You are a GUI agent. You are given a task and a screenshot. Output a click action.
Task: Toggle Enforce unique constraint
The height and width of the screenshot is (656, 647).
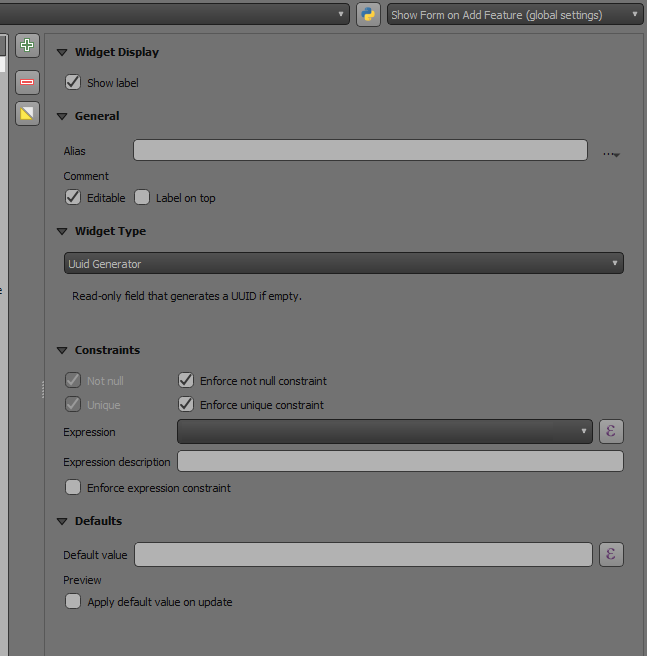point(186,404)
